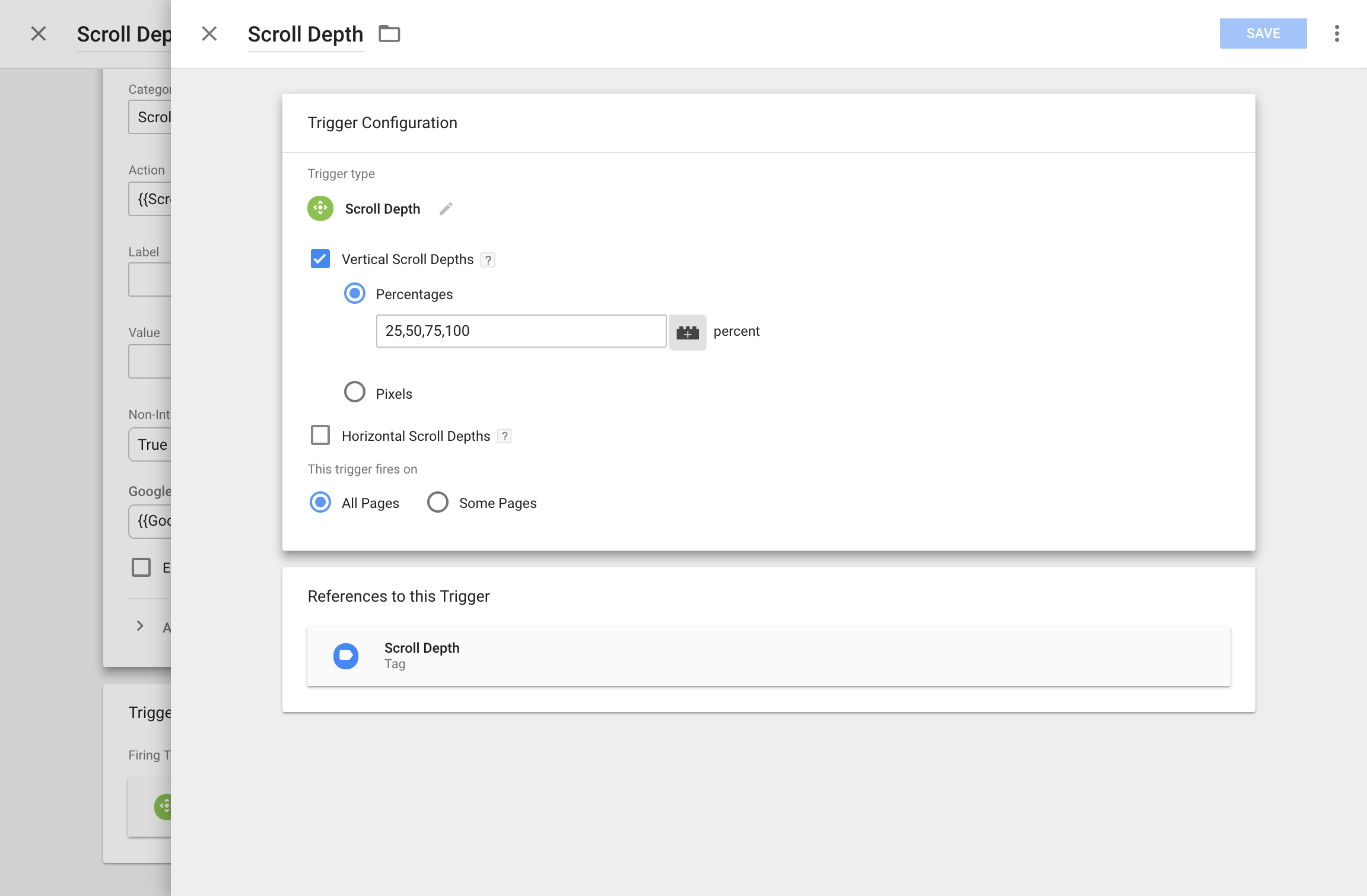
Task: Click the Scroll Depth trigger name field
Action: coord(306,34)
